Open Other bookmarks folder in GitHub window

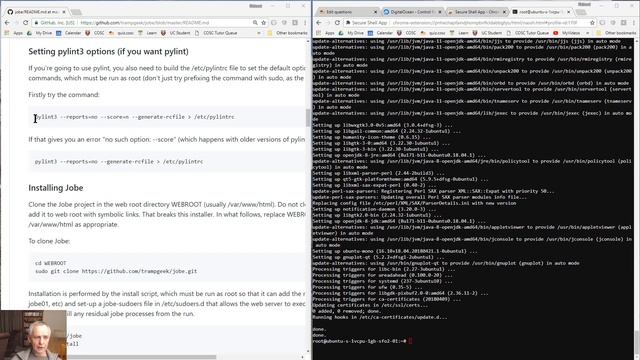[287, 33]
